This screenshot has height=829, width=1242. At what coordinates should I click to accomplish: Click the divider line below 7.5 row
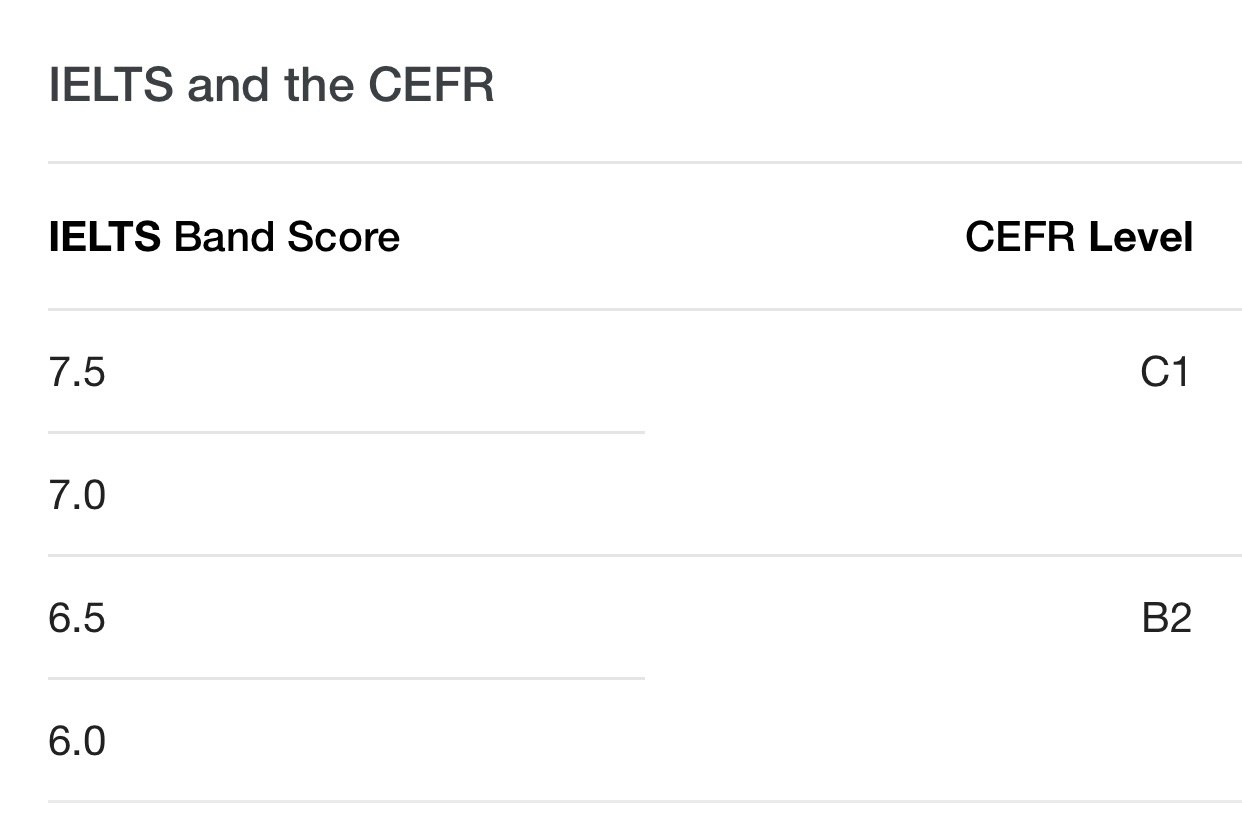point(346,432)
